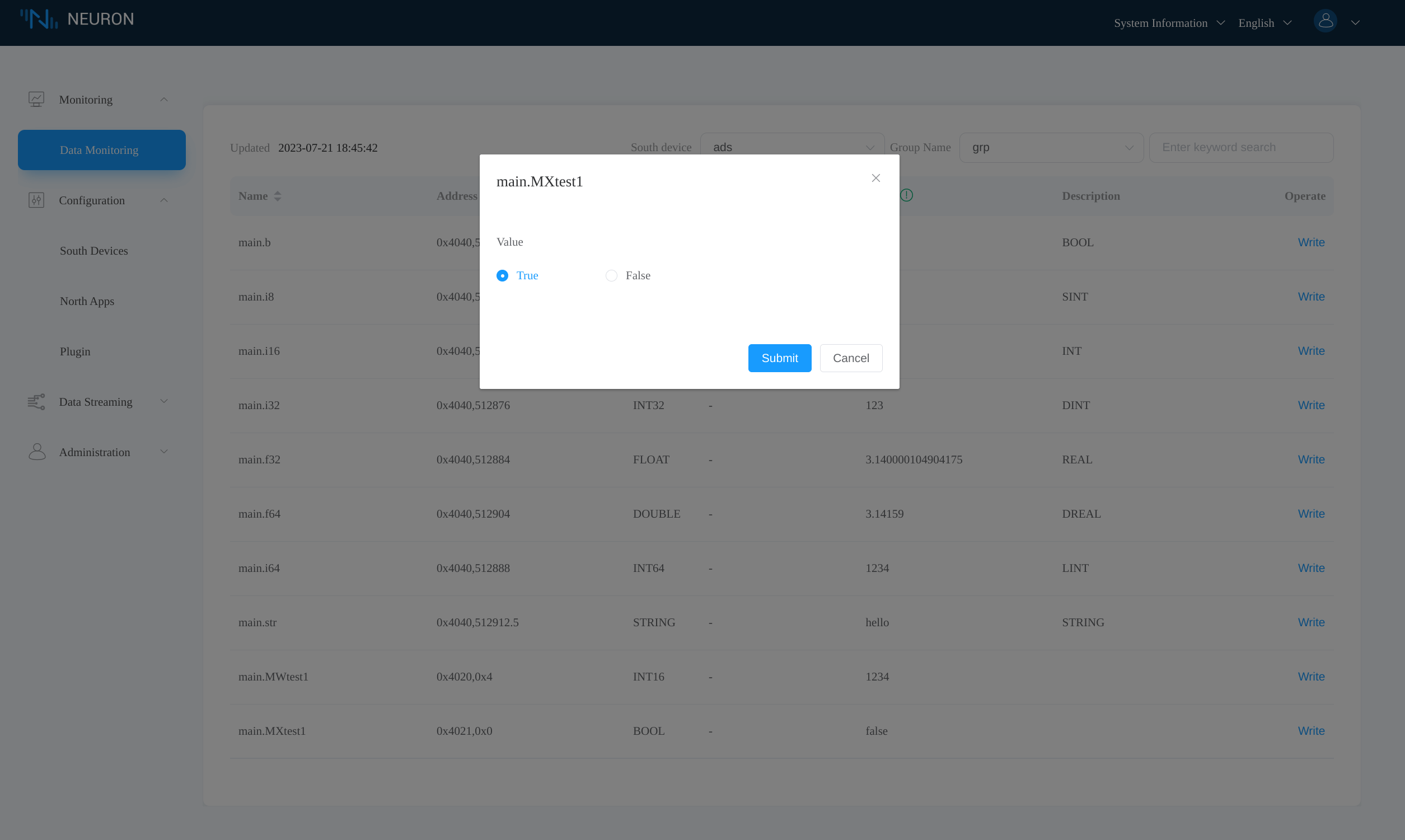The height and width of the screenshot is (840, 1405).
Task: Submit the main.MXtest1 value
Action: click(780, 358)
